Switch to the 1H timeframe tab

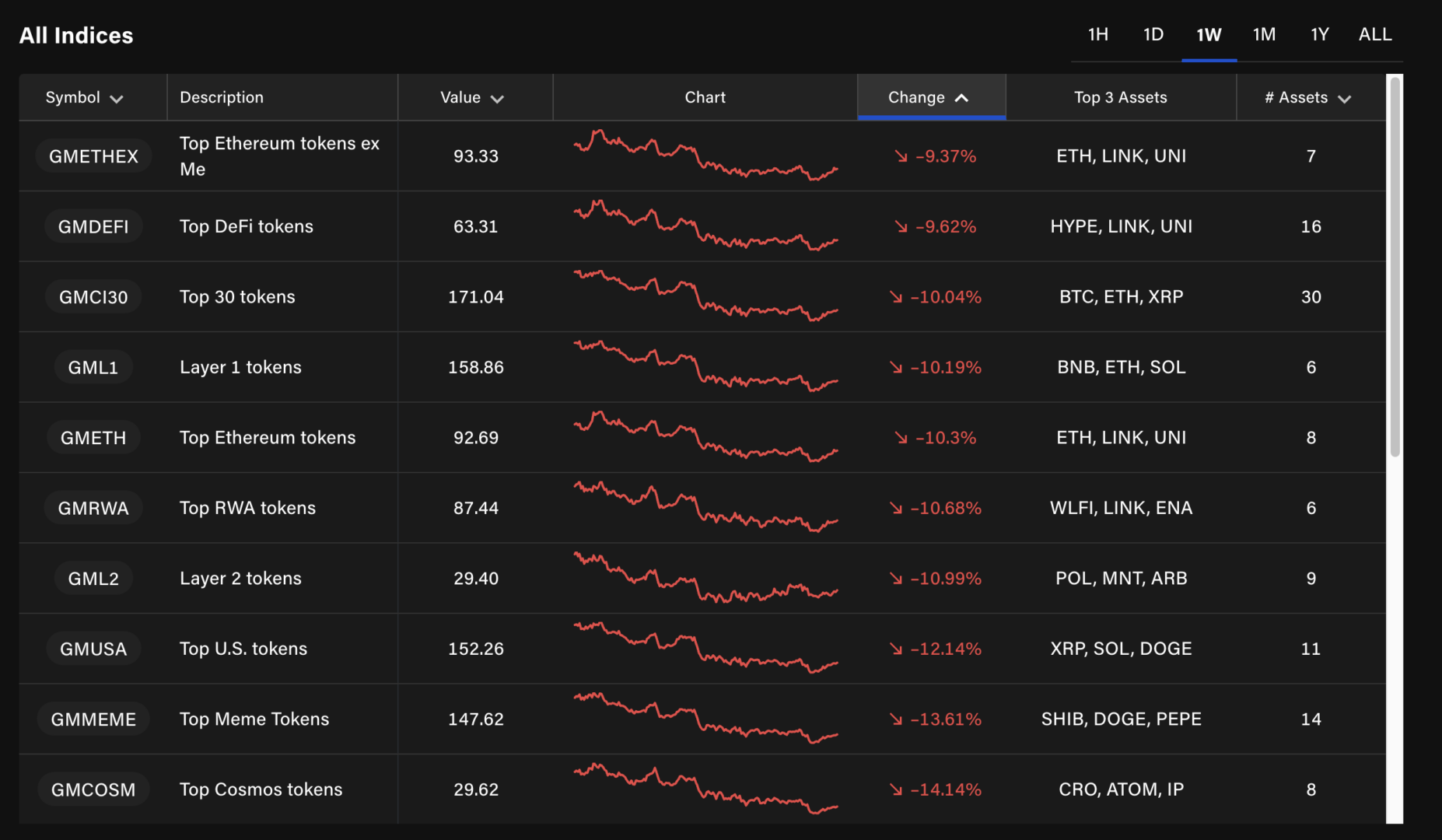point(1097,35)
